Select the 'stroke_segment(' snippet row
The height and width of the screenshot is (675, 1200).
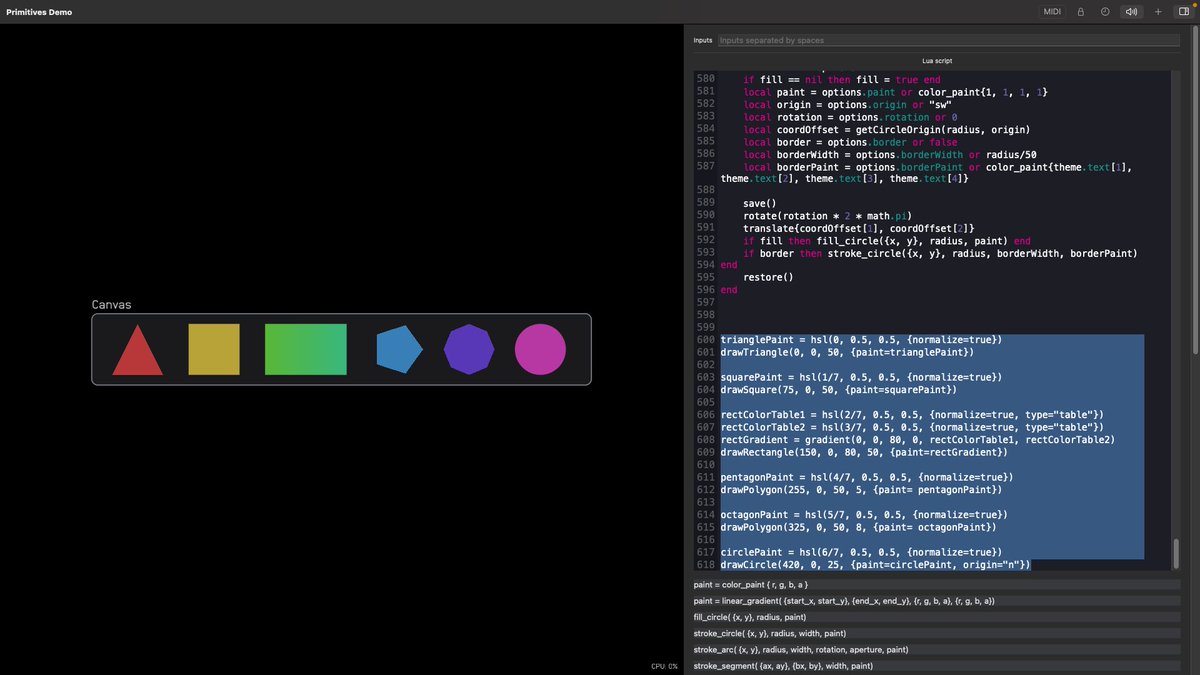(937, 665)
